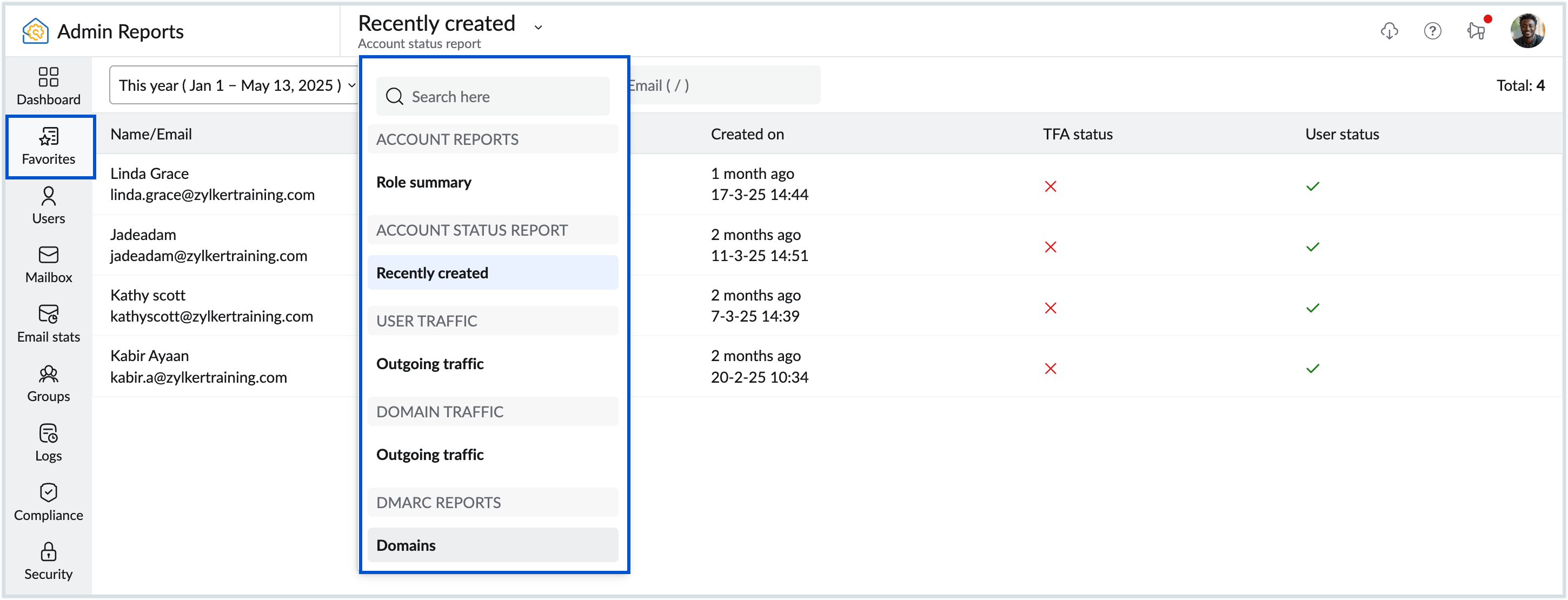Viewport: 1568px width, 600px height.
Task: Click the cloud download icon
Action: 1388,30
